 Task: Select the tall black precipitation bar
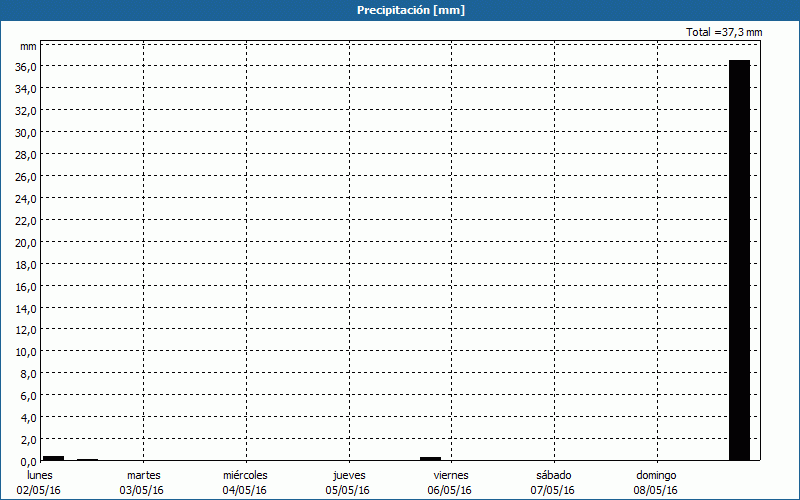click(739, 260)
